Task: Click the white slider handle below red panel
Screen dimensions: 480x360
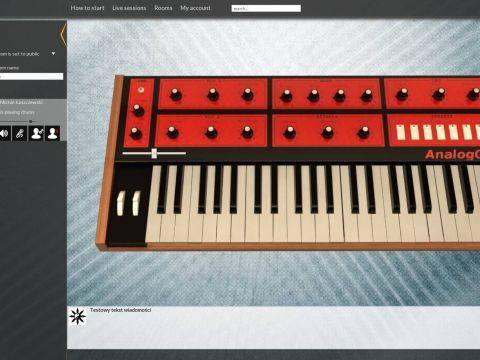Action: point(154,153)
